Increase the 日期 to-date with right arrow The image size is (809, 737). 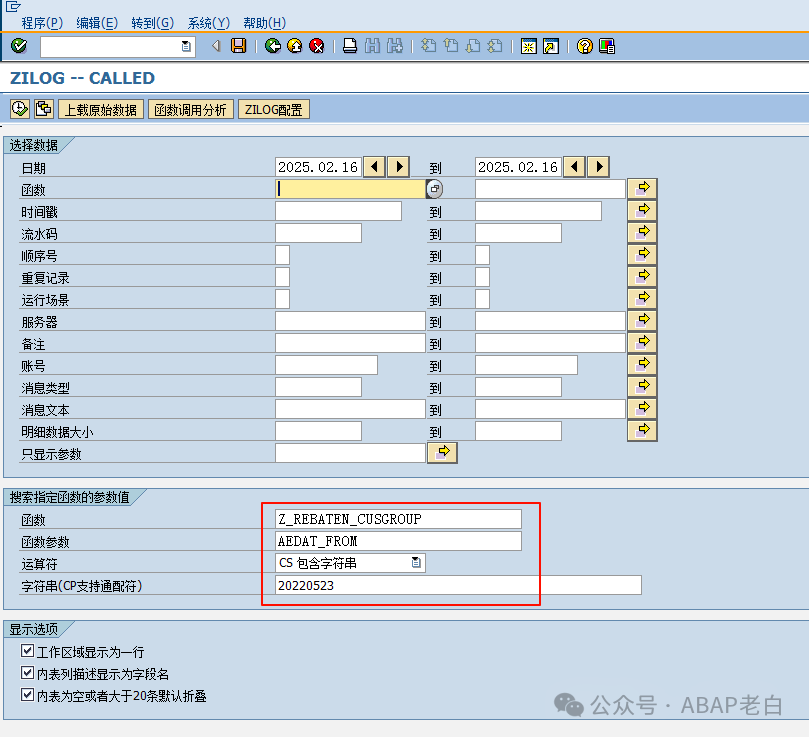(x=598, y=167)
